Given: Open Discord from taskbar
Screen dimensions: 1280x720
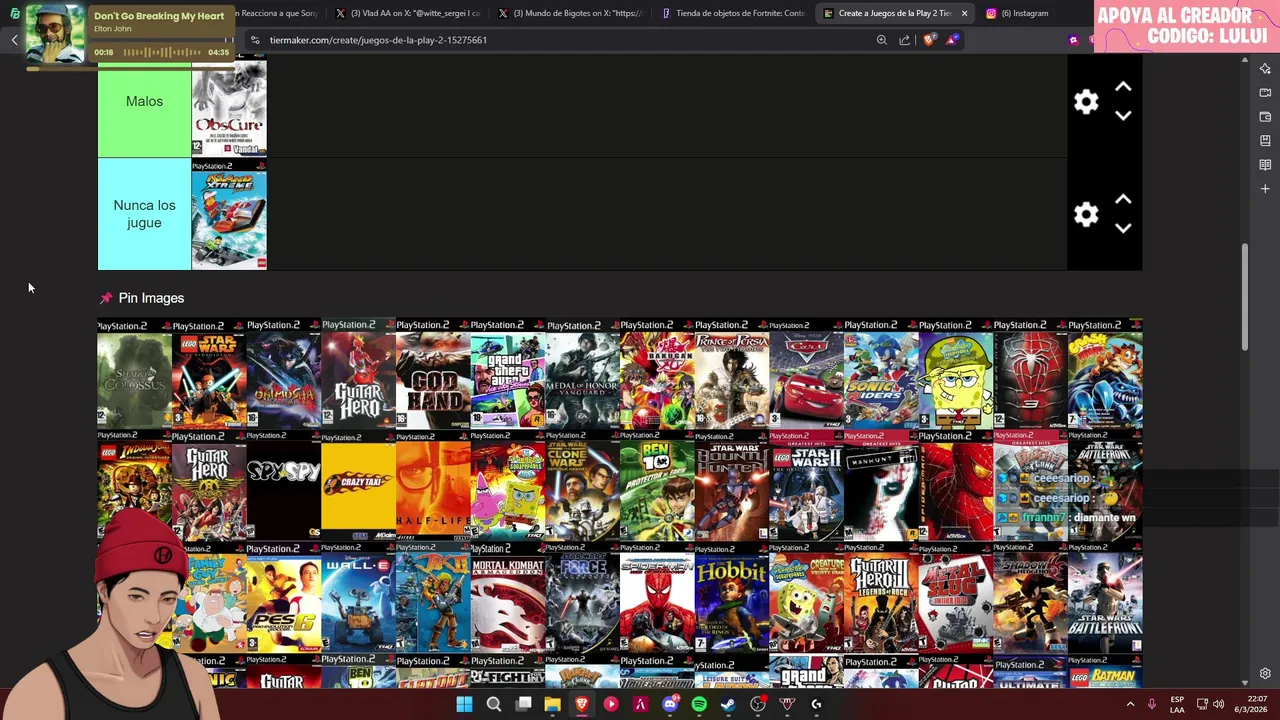Looking at the screenshot, I should (x=670, y=704).
